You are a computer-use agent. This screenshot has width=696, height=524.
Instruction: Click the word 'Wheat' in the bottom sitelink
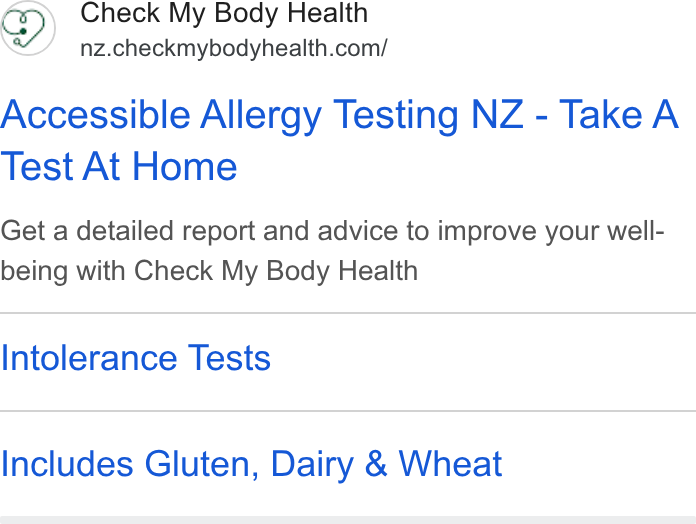click(450, 464)
